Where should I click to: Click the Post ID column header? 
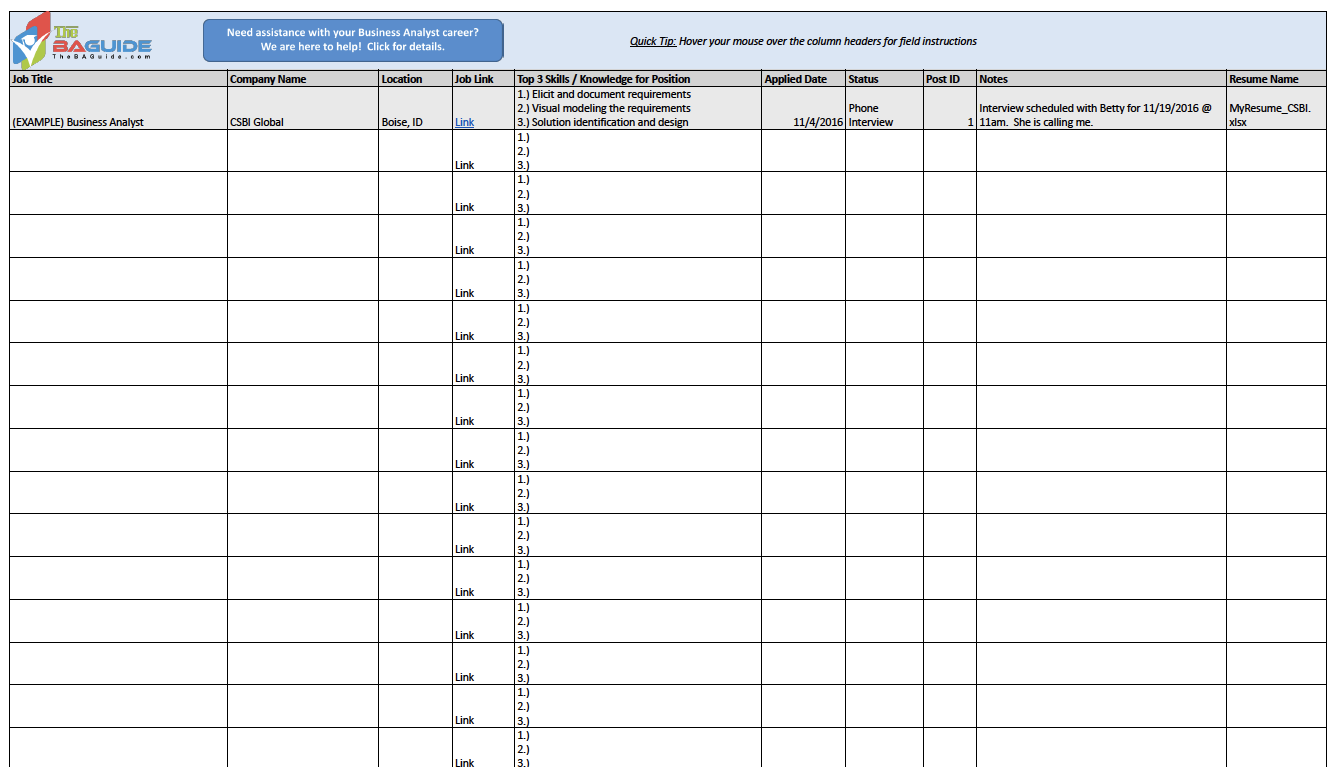click(x=949, y=79)
